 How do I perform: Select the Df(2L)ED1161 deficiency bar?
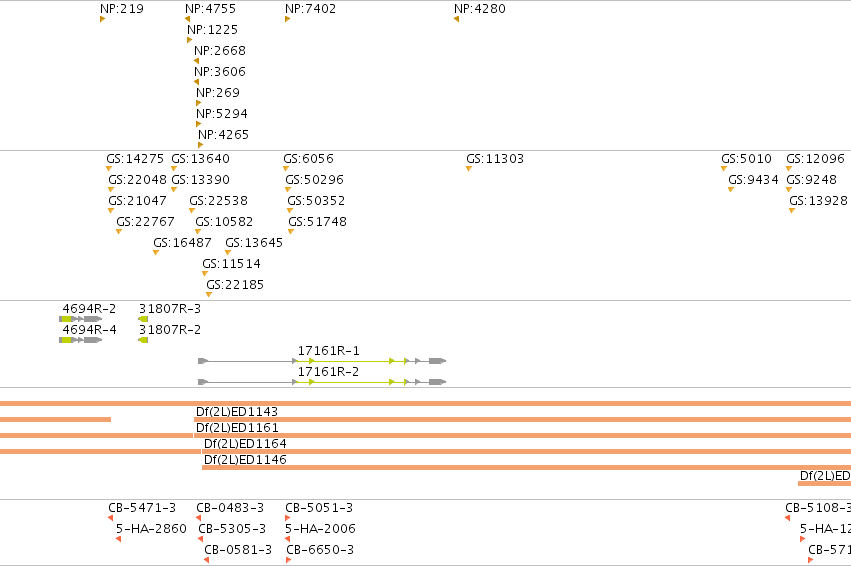click(523, 436)
